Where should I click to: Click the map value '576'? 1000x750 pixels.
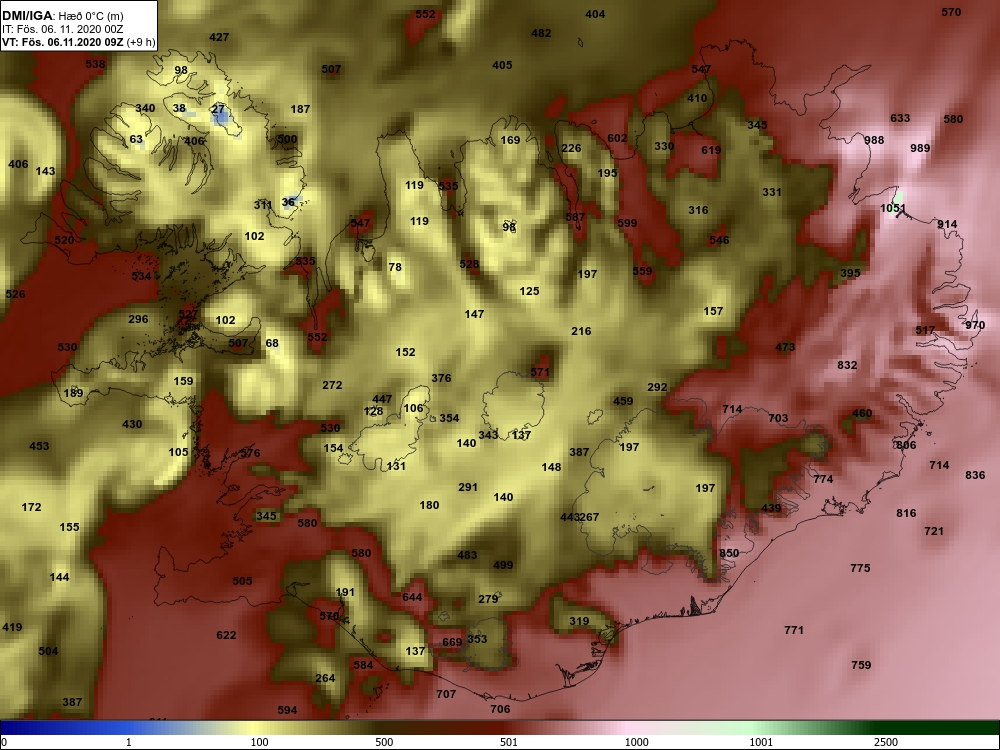(x=250, y=453)
